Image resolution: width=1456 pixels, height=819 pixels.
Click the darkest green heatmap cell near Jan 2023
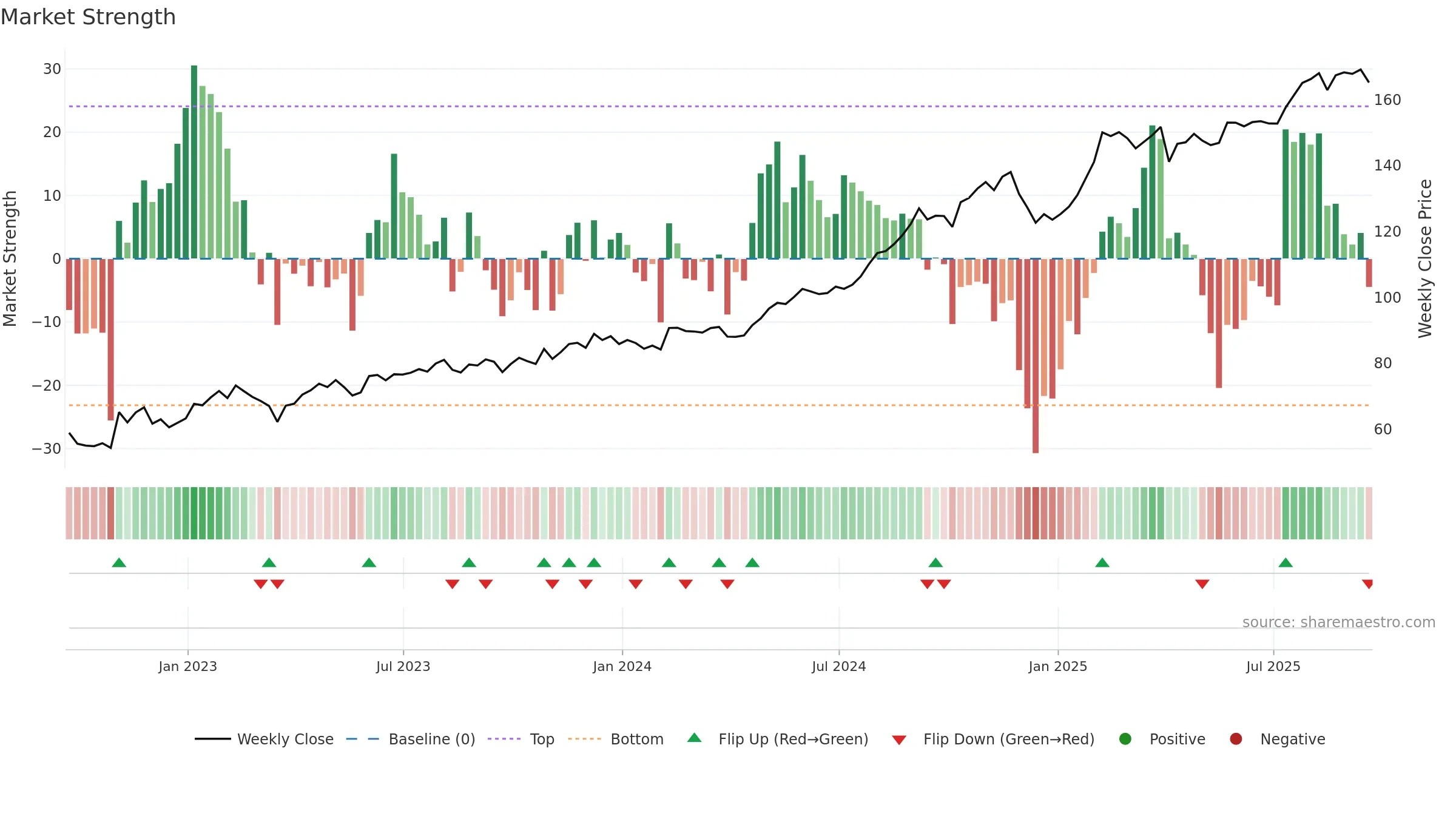(x=194, y=513)
